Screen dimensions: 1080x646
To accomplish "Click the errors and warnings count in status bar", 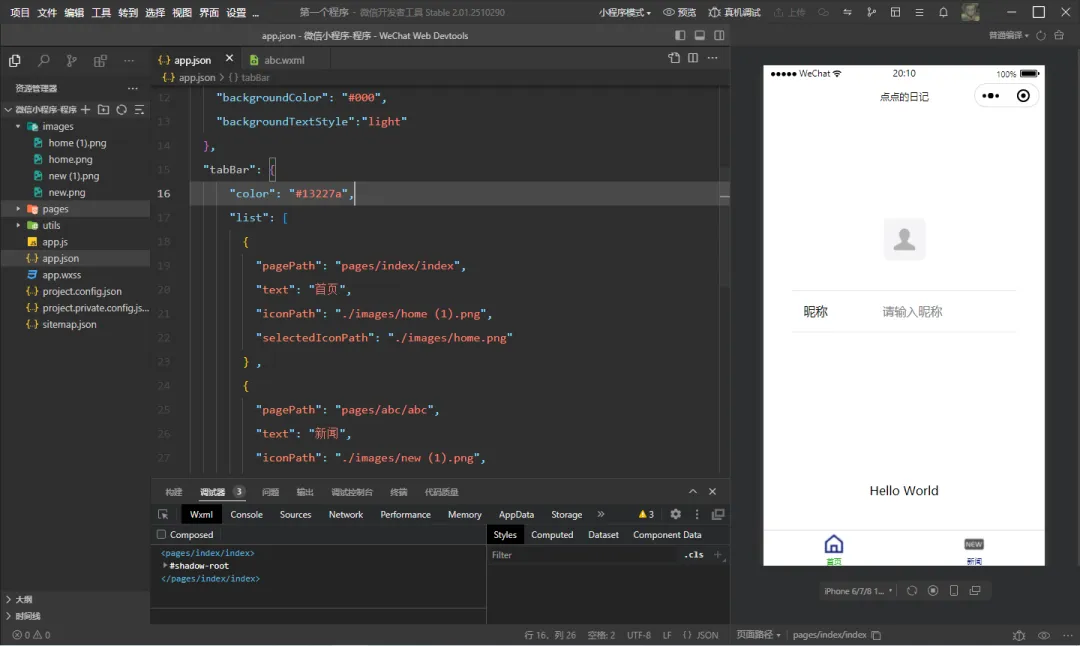I will coord(32,635).
